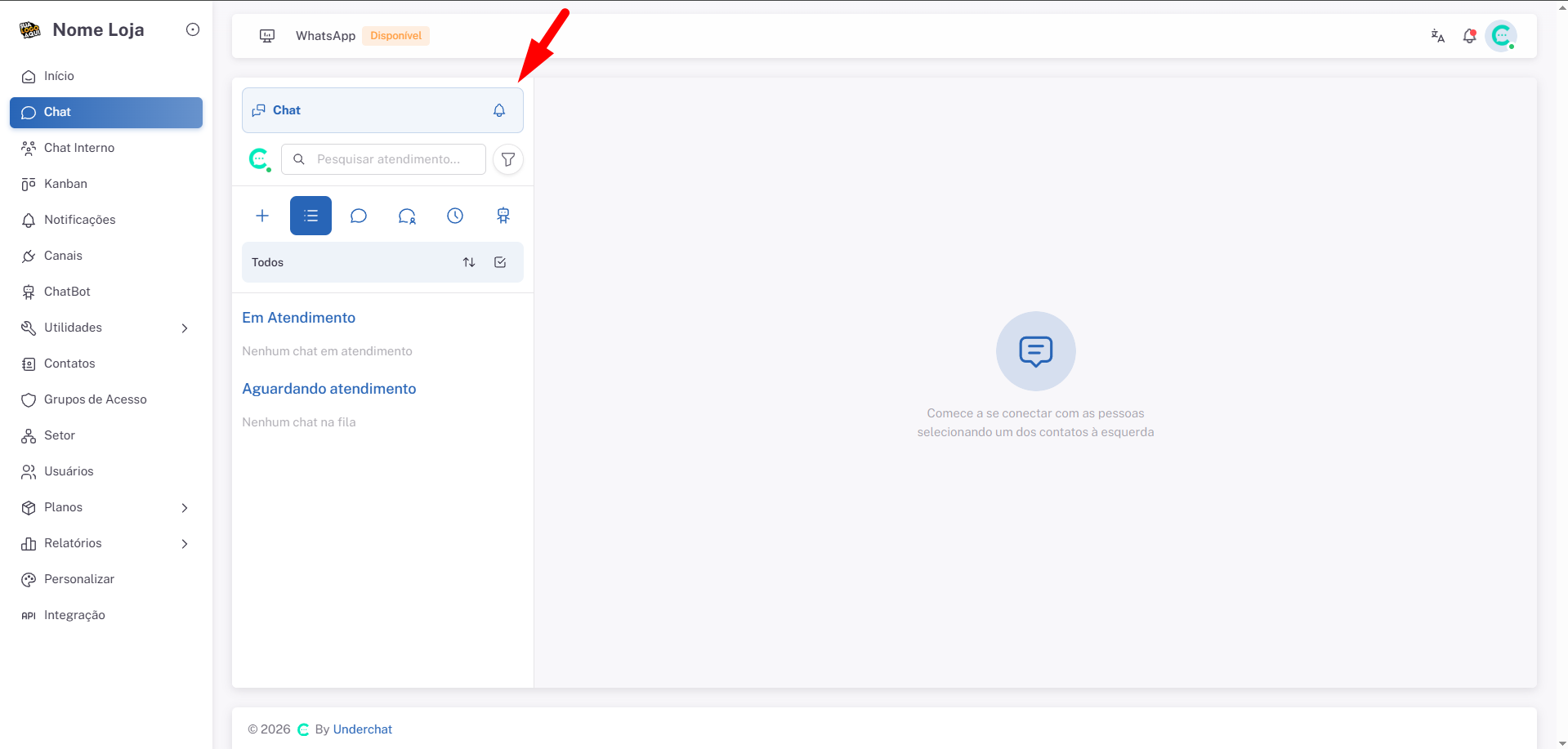Viewport: 1568px width, 749px height.
Task: Click the Planos box icon
Action: tap(29, 508)
